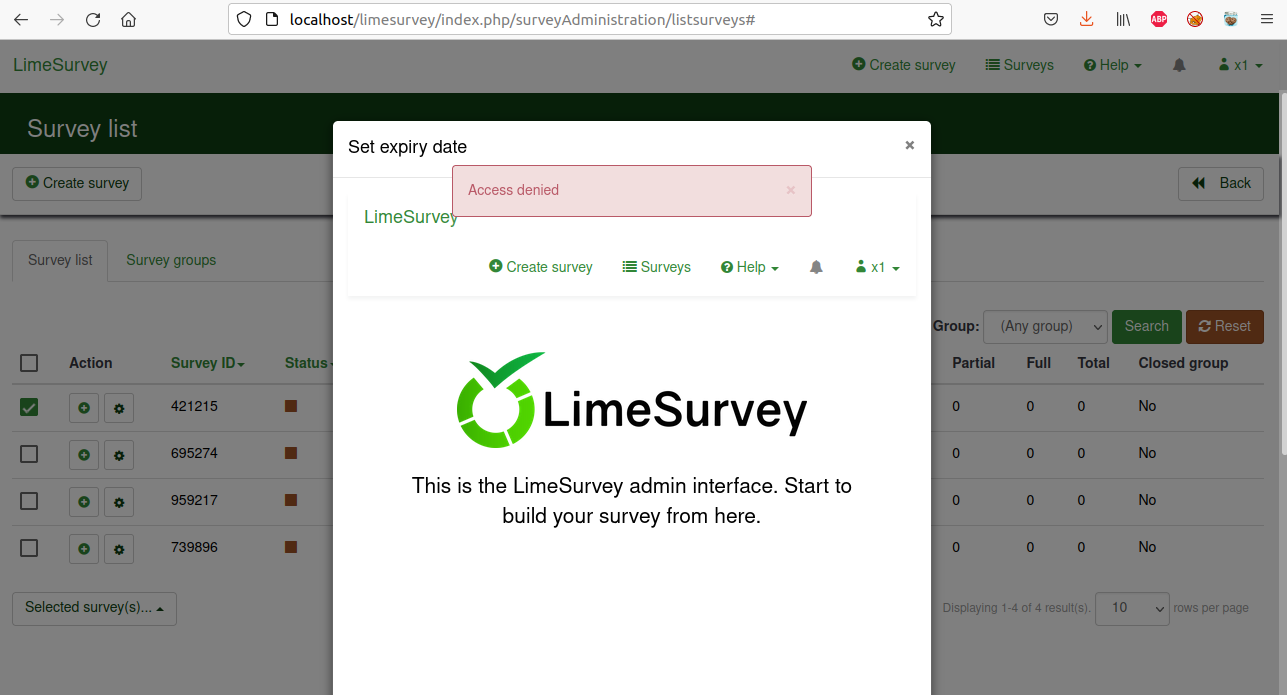The width and height of the screenshot is (1287, 695).
Task: Go to browser home page icon
Action: click(128, 19)
